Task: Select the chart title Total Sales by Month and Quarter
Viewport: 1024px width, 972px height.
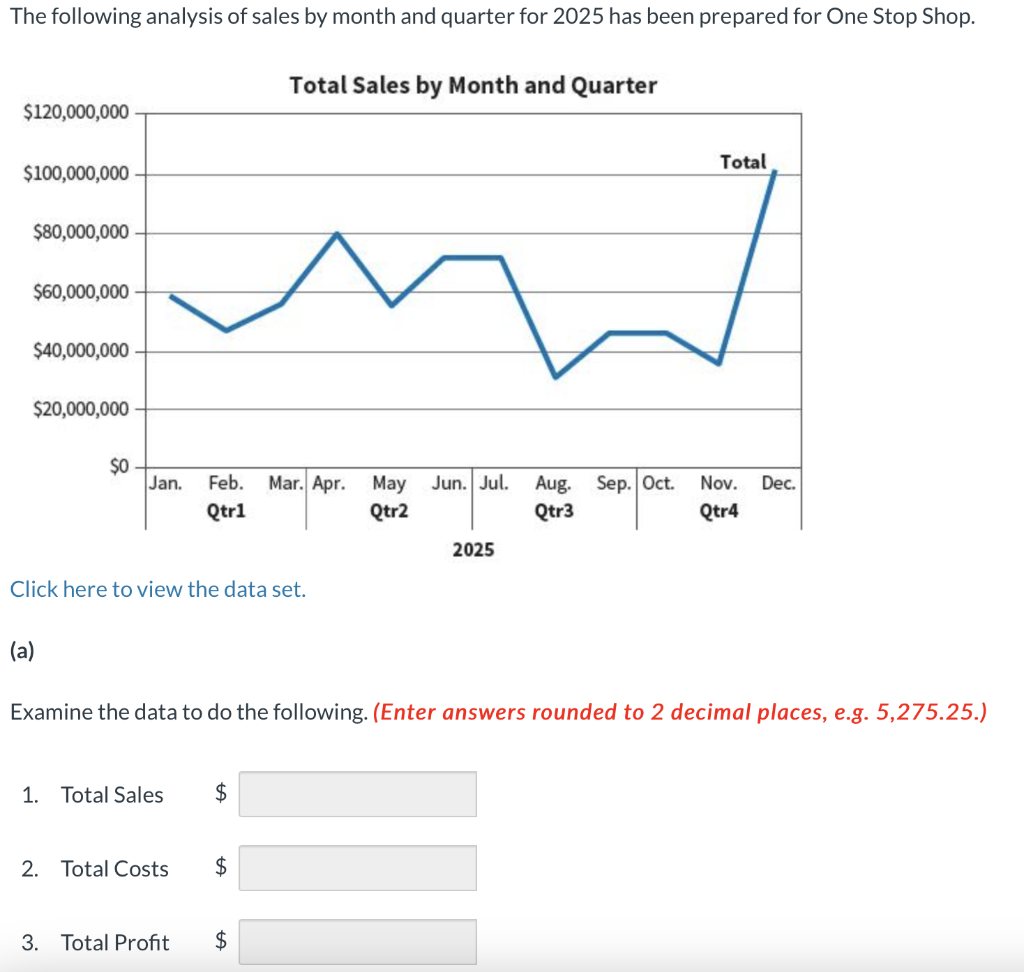Action: pos(474,86)
